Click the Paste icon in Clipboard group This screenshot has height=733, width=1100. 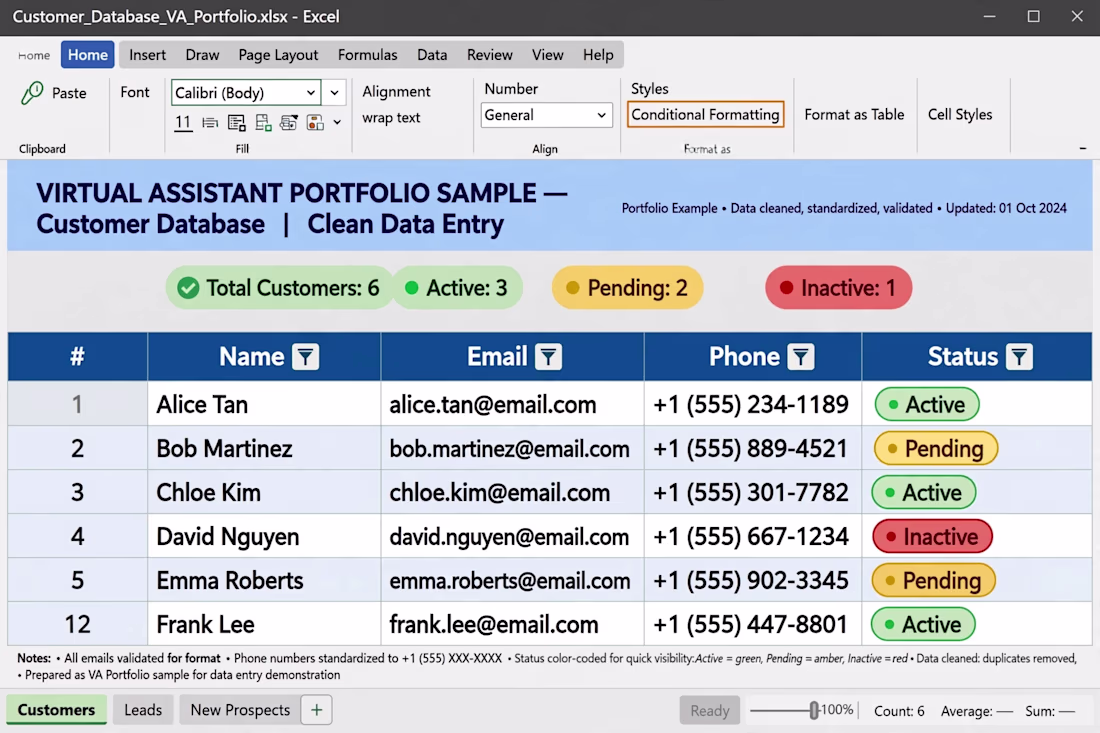32,93
